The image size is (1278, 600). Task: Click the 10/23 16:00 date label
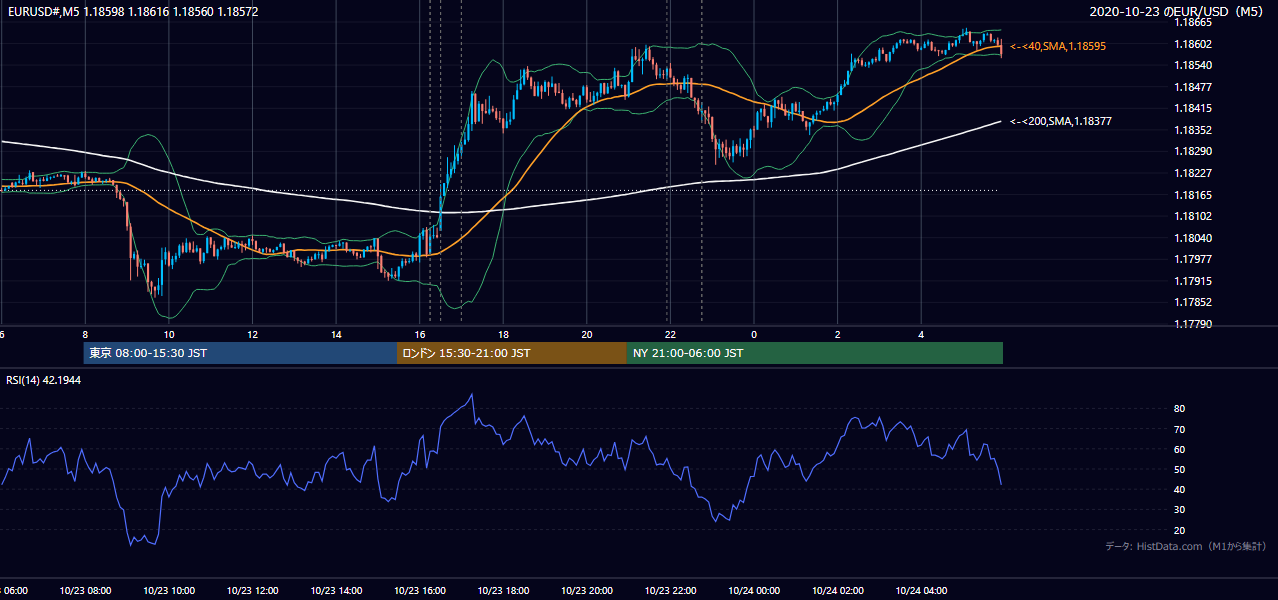tap(420, 591)
